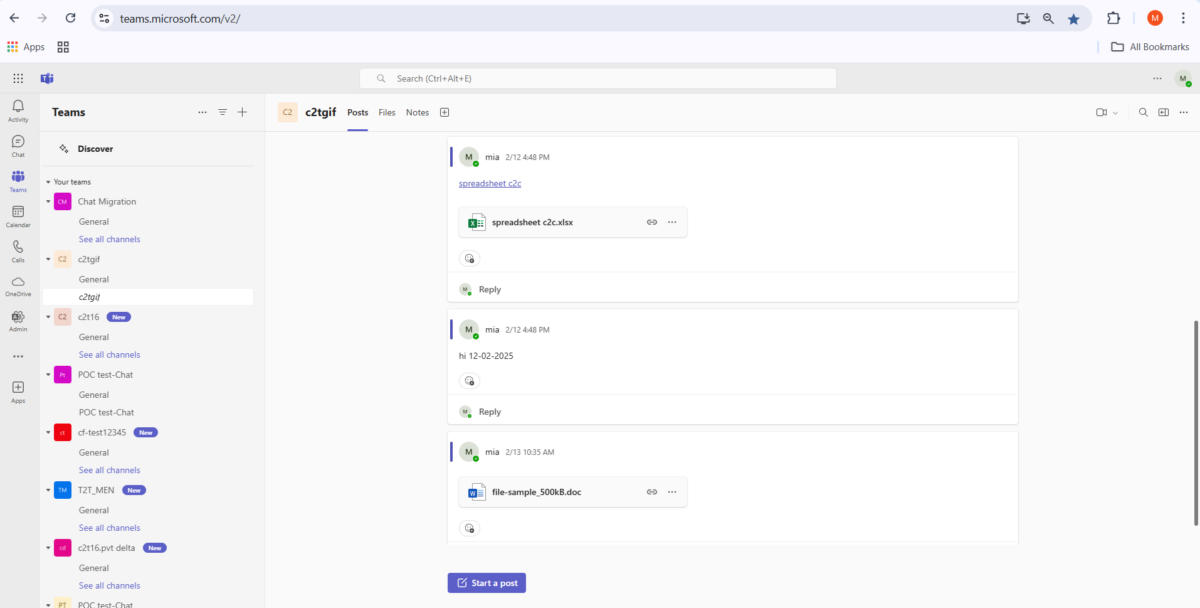Open the Activity feed from the sidebar

pos(17,108)
